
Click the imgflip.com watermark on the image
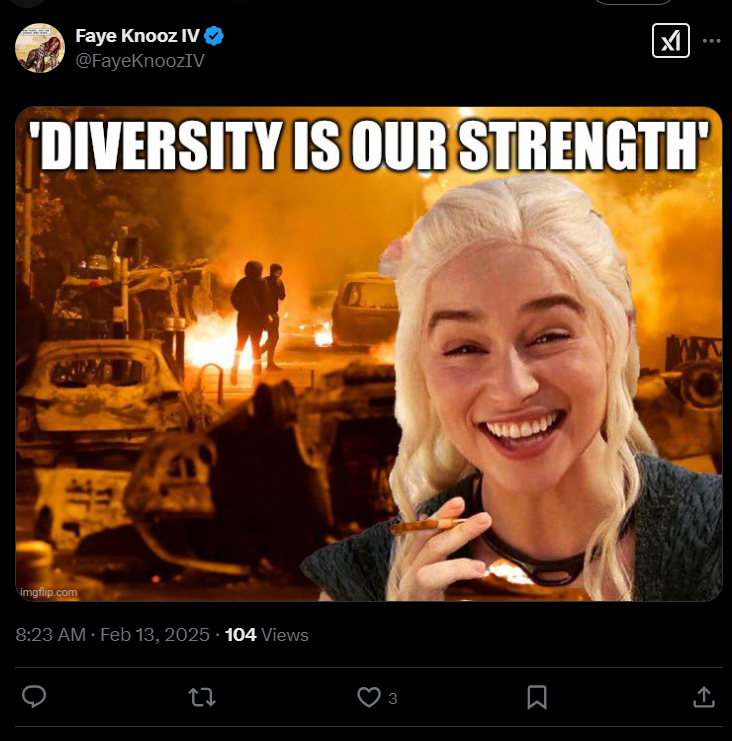(x=49, y=592)
